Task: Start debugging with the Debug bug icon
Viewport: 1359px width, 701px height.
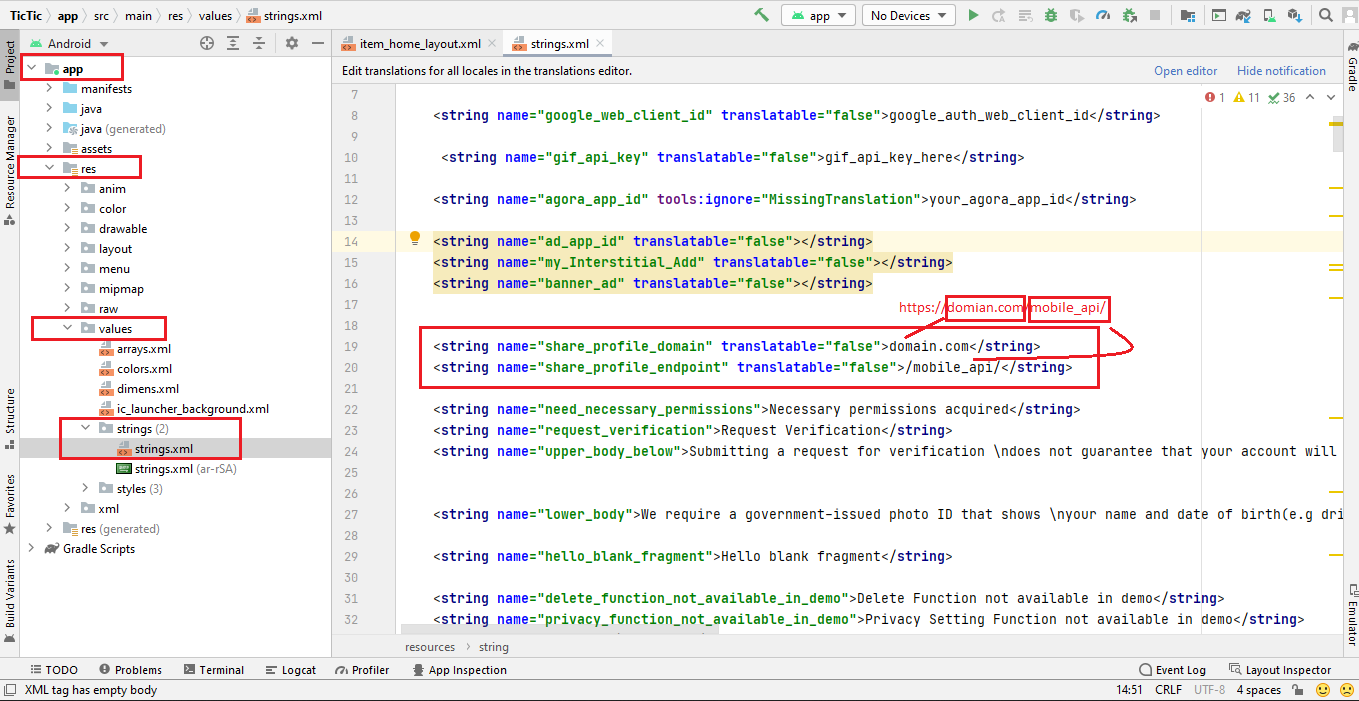Action: coord(1050,15)
